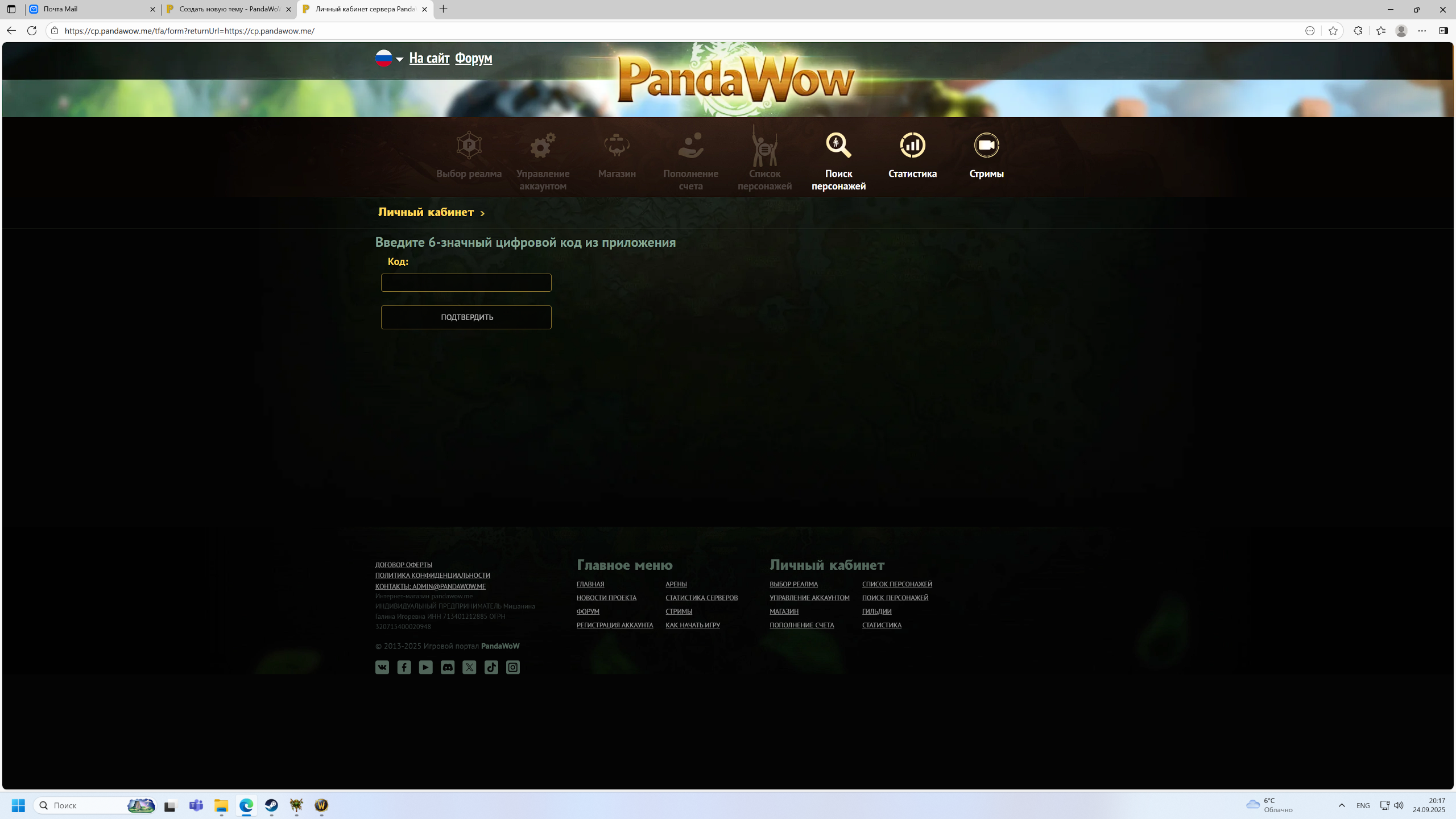This screenshot has width=1456, height=819.
Task: Open СТАТИСТИКА СЕРВЕРОВ footer link
Action: click(x=702, y=598)
